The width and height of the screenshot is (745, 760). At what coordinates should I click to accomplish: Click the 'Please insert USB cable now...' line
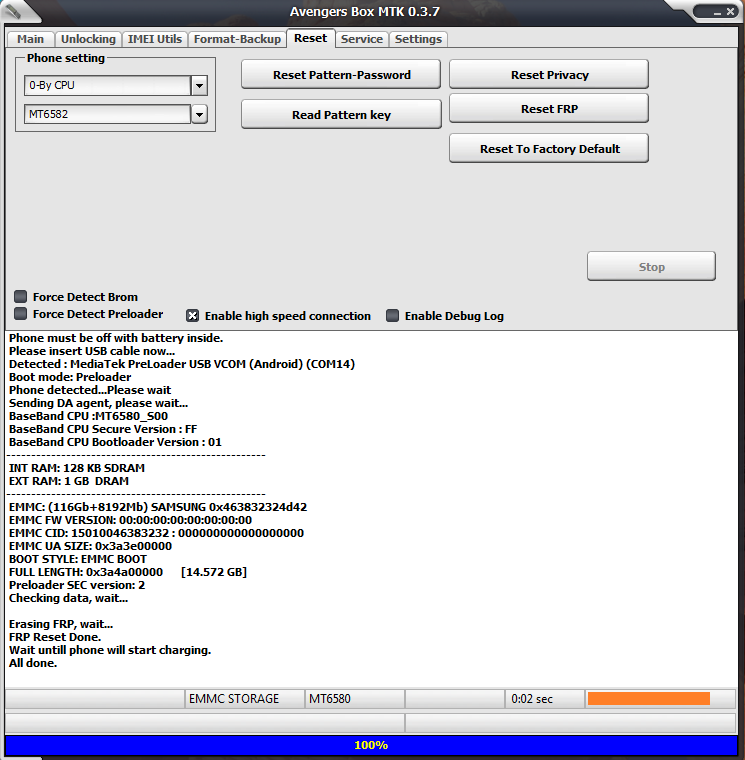click(x=92, y=351)
